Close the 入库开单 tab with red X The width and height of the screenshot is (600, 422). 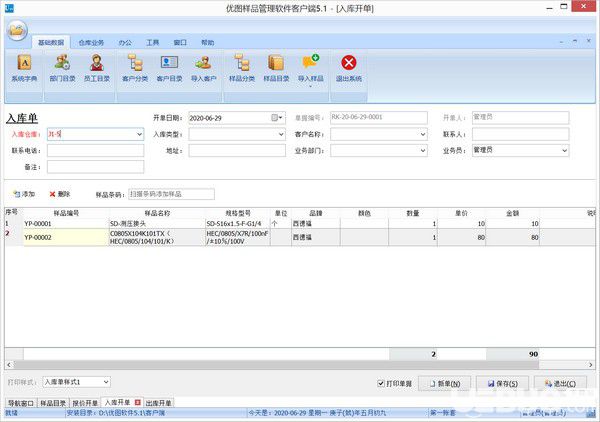(138, 402)
